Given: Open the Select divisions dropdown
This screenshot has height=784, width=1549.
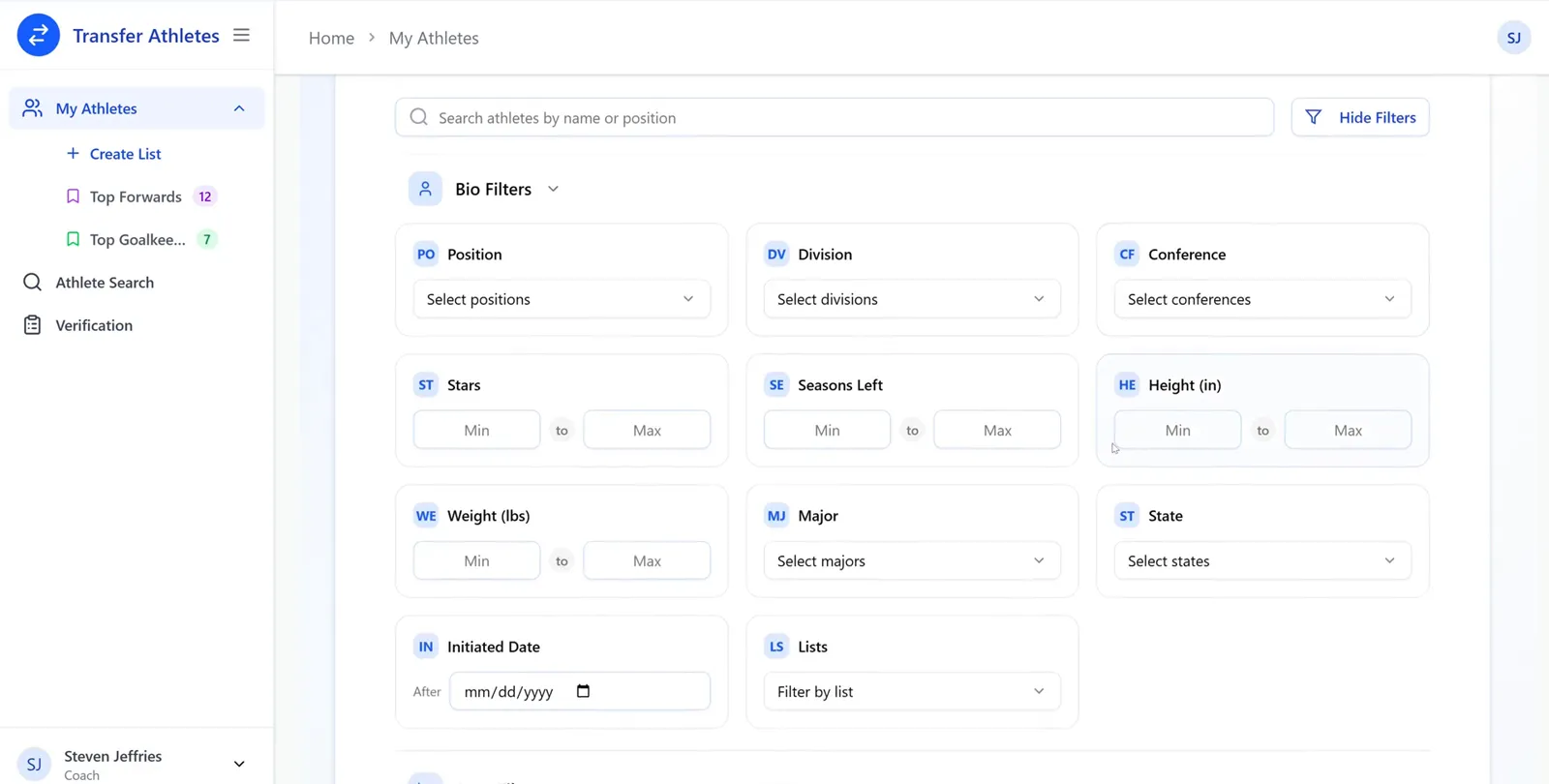Looking at the screenshot, I should coord(912,299).
